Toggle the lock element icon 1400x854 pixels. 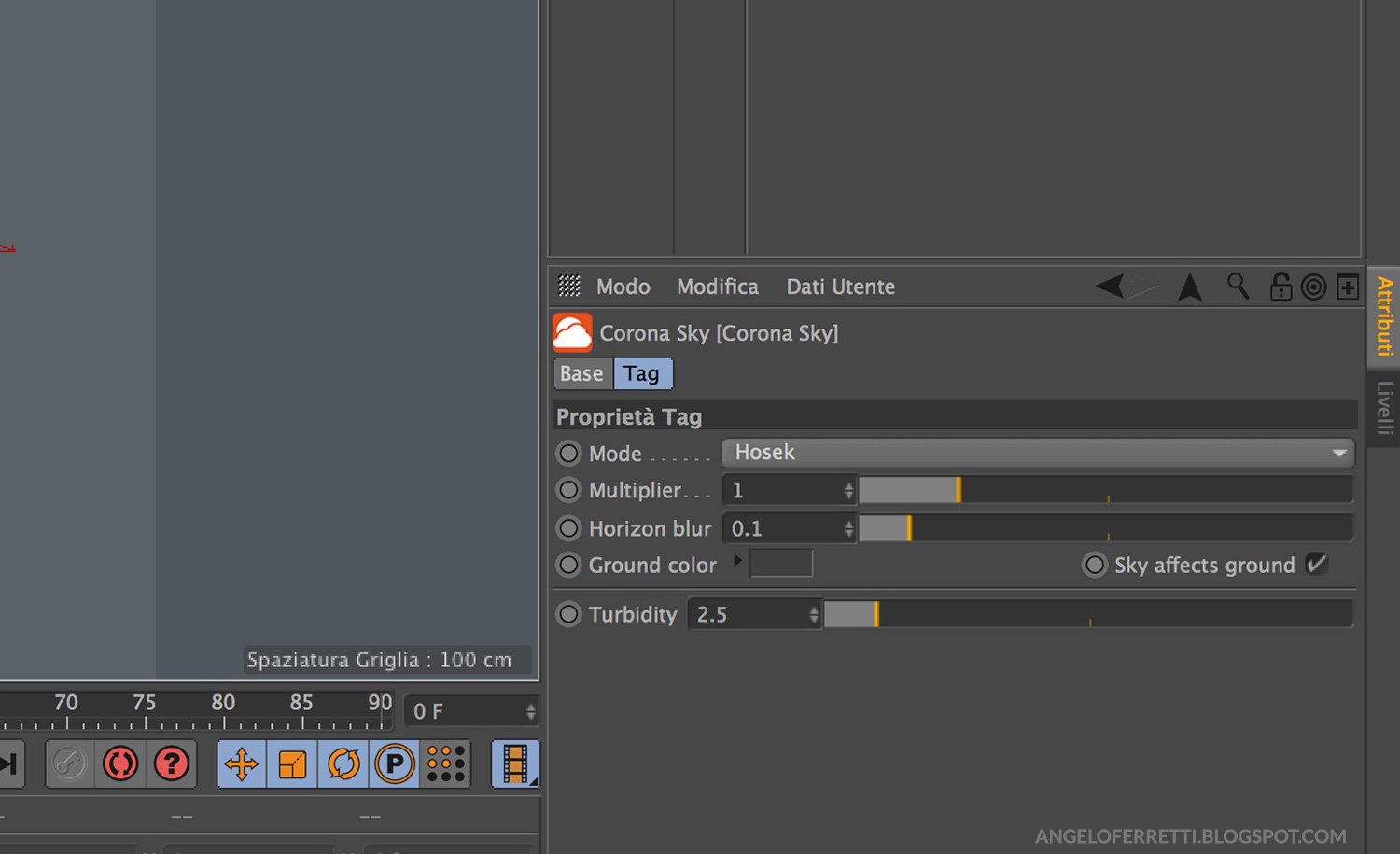pyautogui.click(x=1281, y=286)
